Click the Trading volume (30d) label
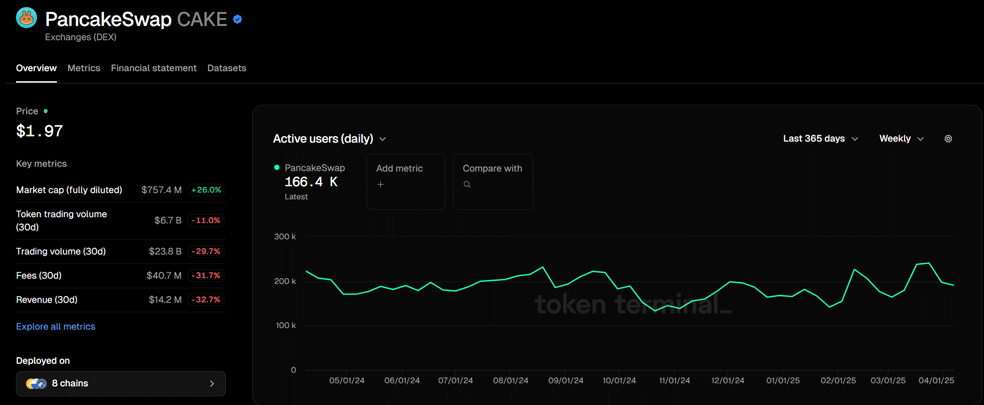 (x=61, y=251)
